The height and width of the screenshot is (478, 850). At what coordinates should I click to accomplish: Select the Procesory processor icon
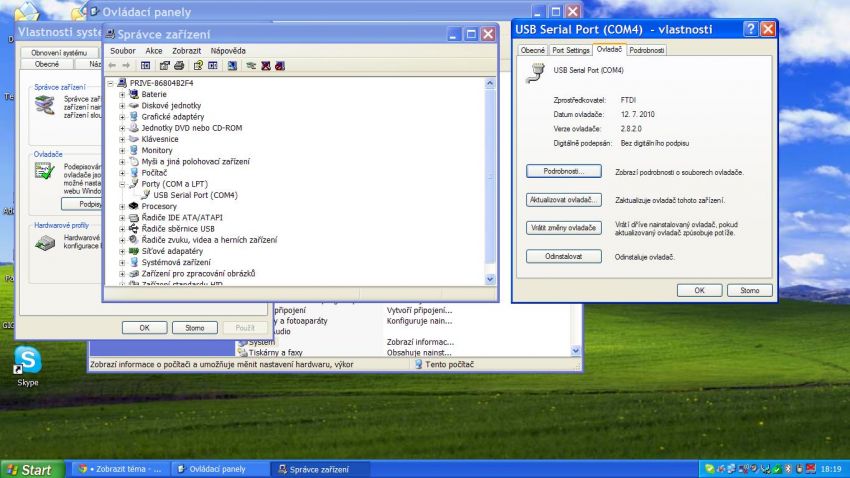(x=133, y=206)
